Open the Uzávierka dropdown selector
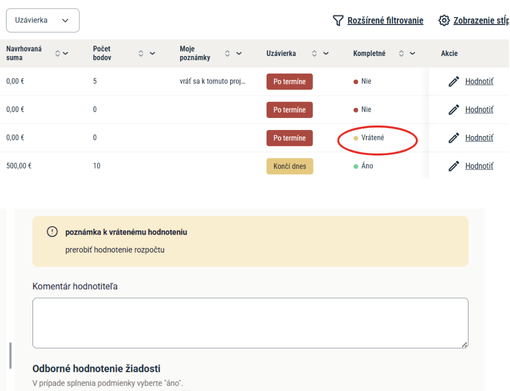Image resolution: width=510 pixels, height=391 pixels. tap(43, 20)
